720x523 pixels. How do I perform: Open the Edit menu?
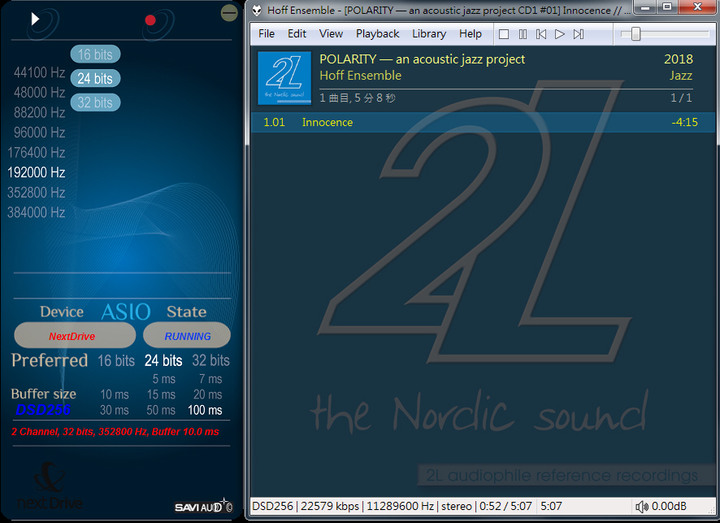(x=297, y=34)
